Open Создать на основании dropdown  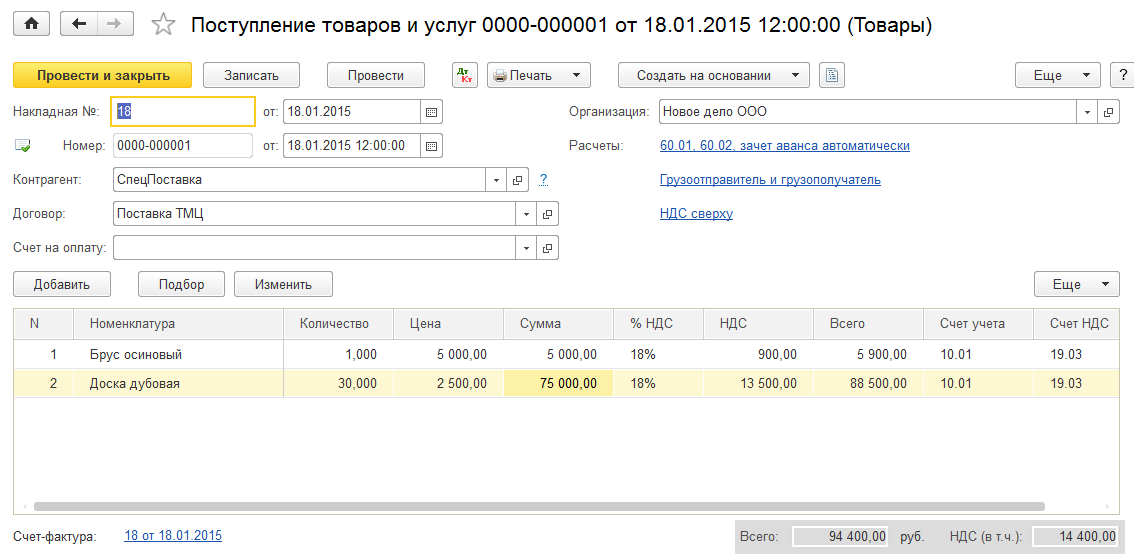[x=713, y=75]
